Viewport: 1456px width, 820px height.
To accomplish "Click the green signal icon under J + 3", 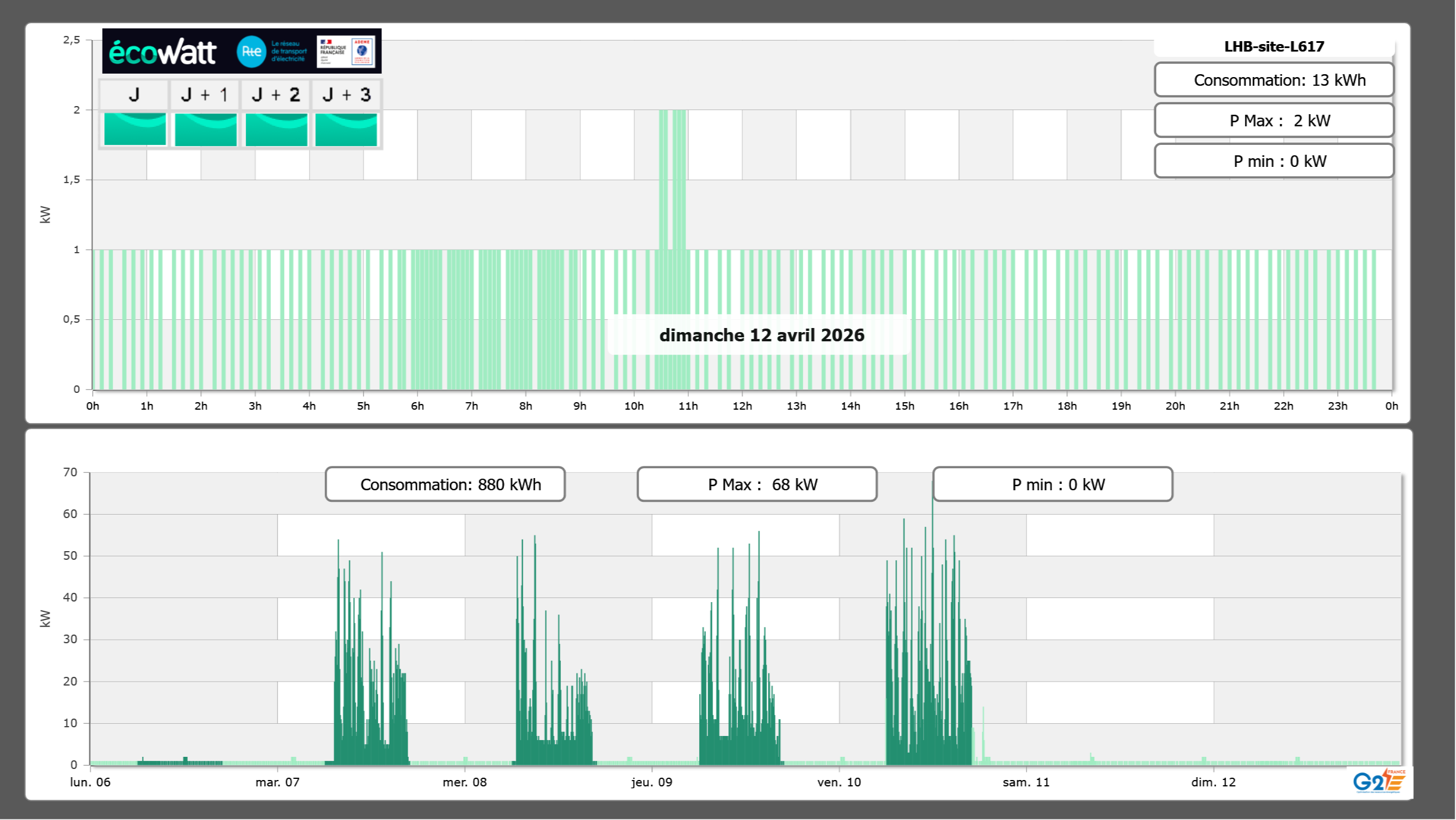I will (x=346, y=129).
